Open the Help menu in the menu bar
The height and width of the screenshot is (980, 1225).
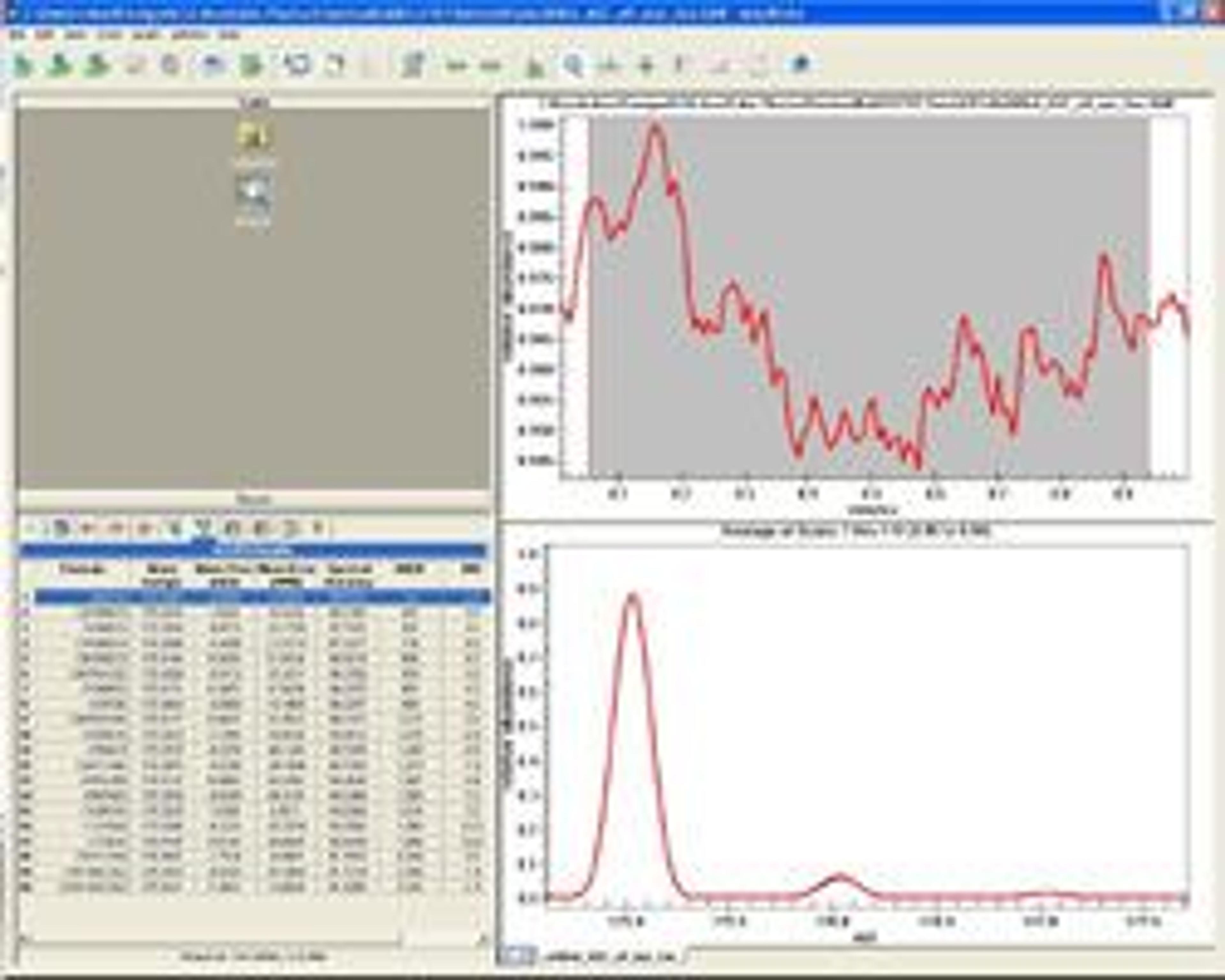click(229, 35)
